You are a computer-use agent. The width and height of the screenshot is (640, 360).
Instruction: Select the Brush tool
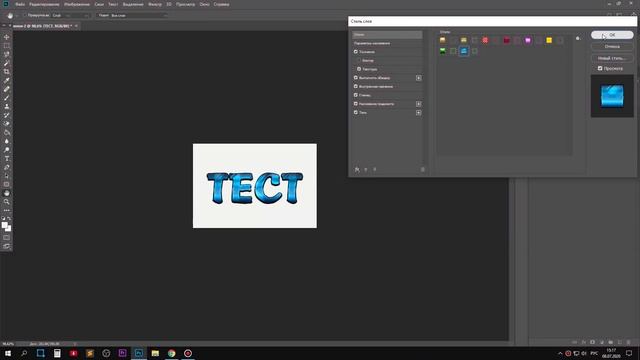click(7, 98)
